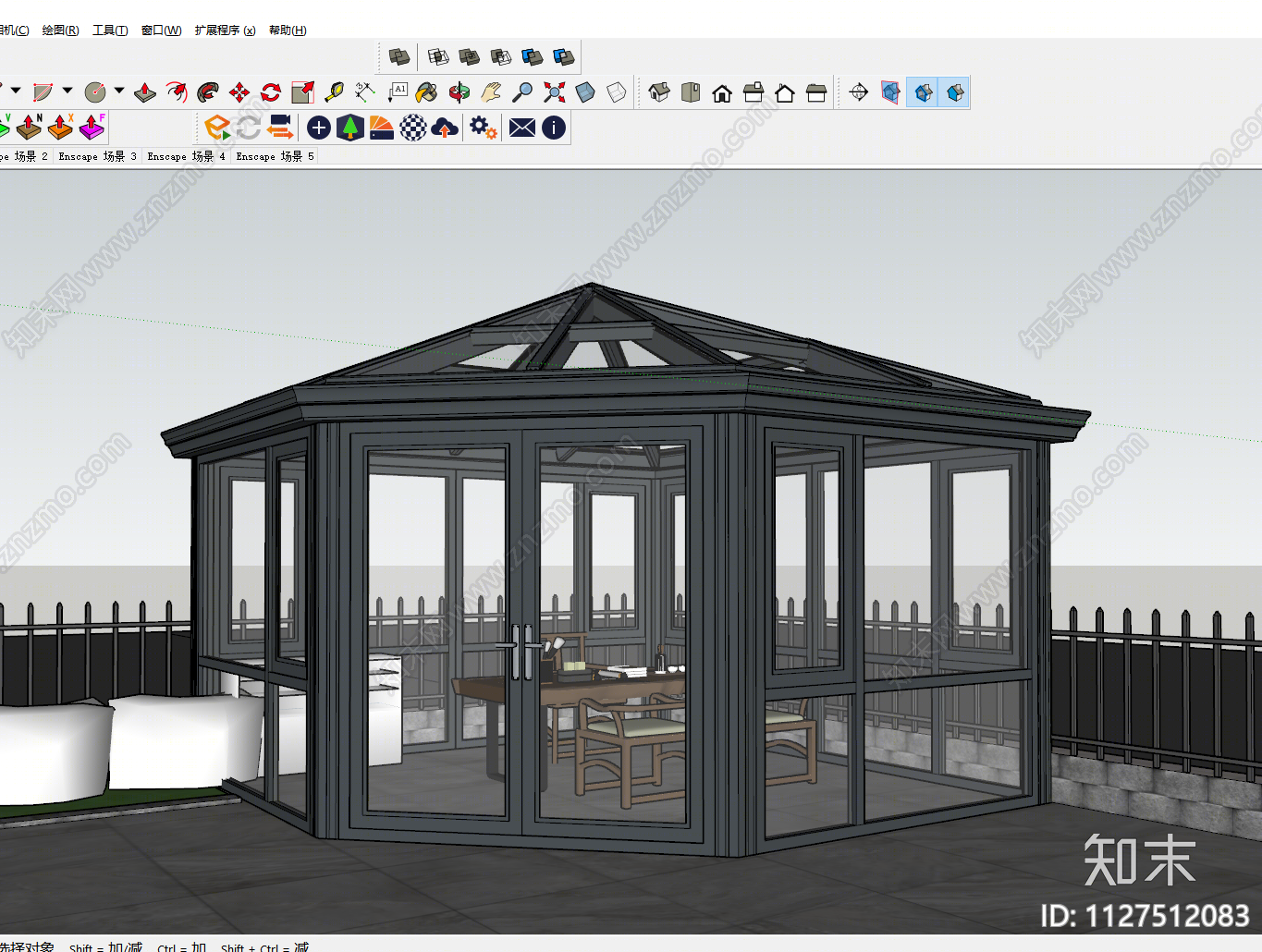Select the Text label tool
The width and height of the screenshot is (1262, 952).
(x=397, y=92)
